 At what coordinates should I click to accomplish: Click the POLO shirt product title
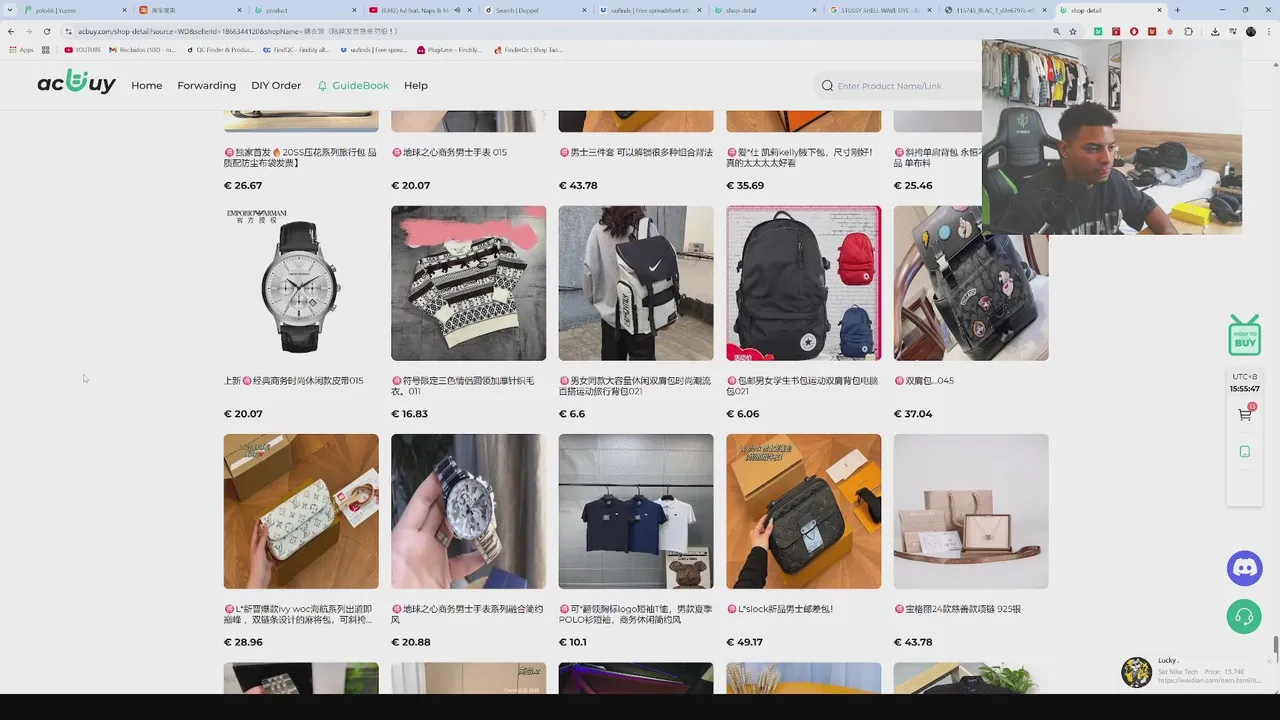click(636, 614)
